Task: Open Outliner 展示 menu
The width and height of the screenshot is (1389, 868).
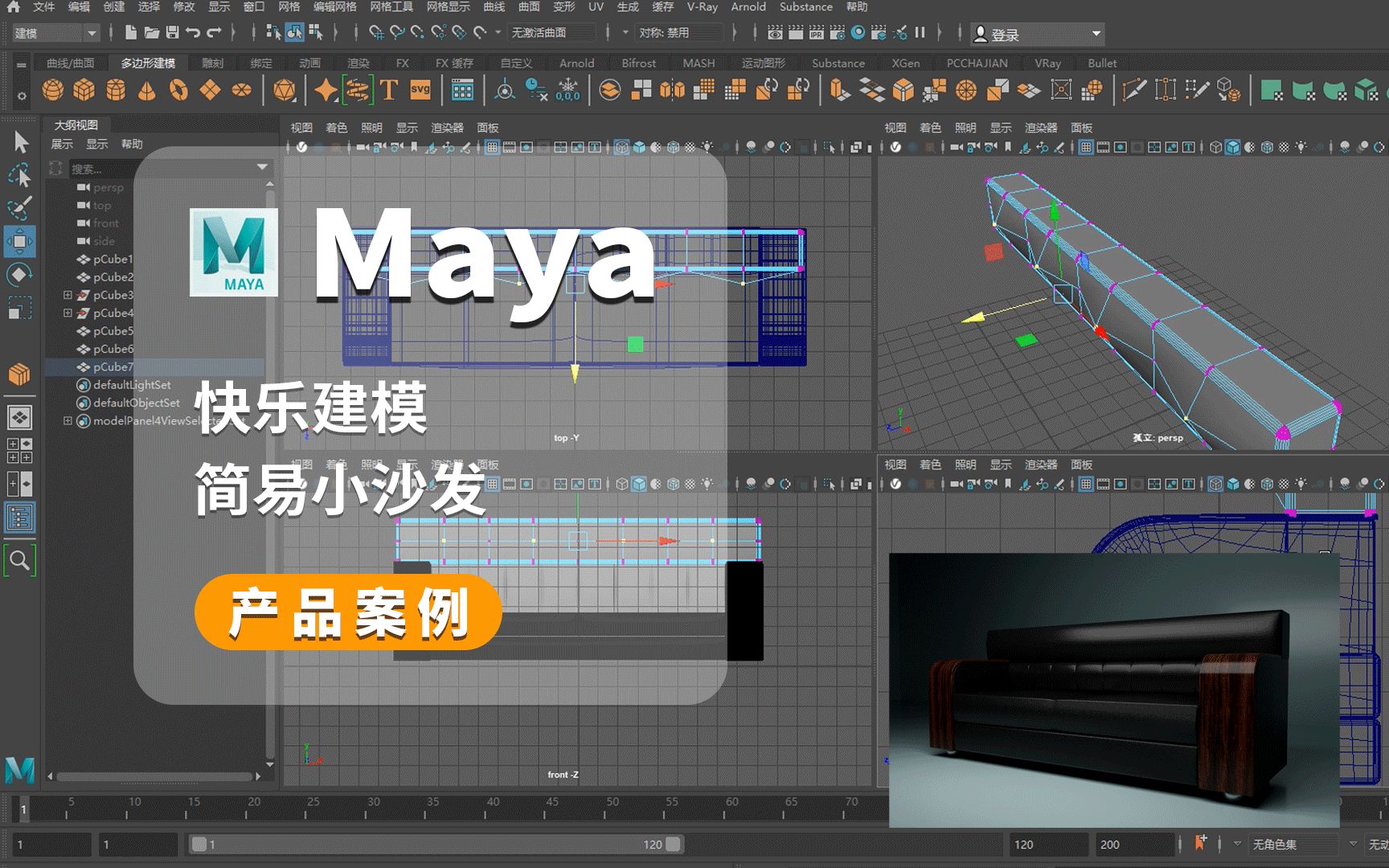Action: pos(62,144)
